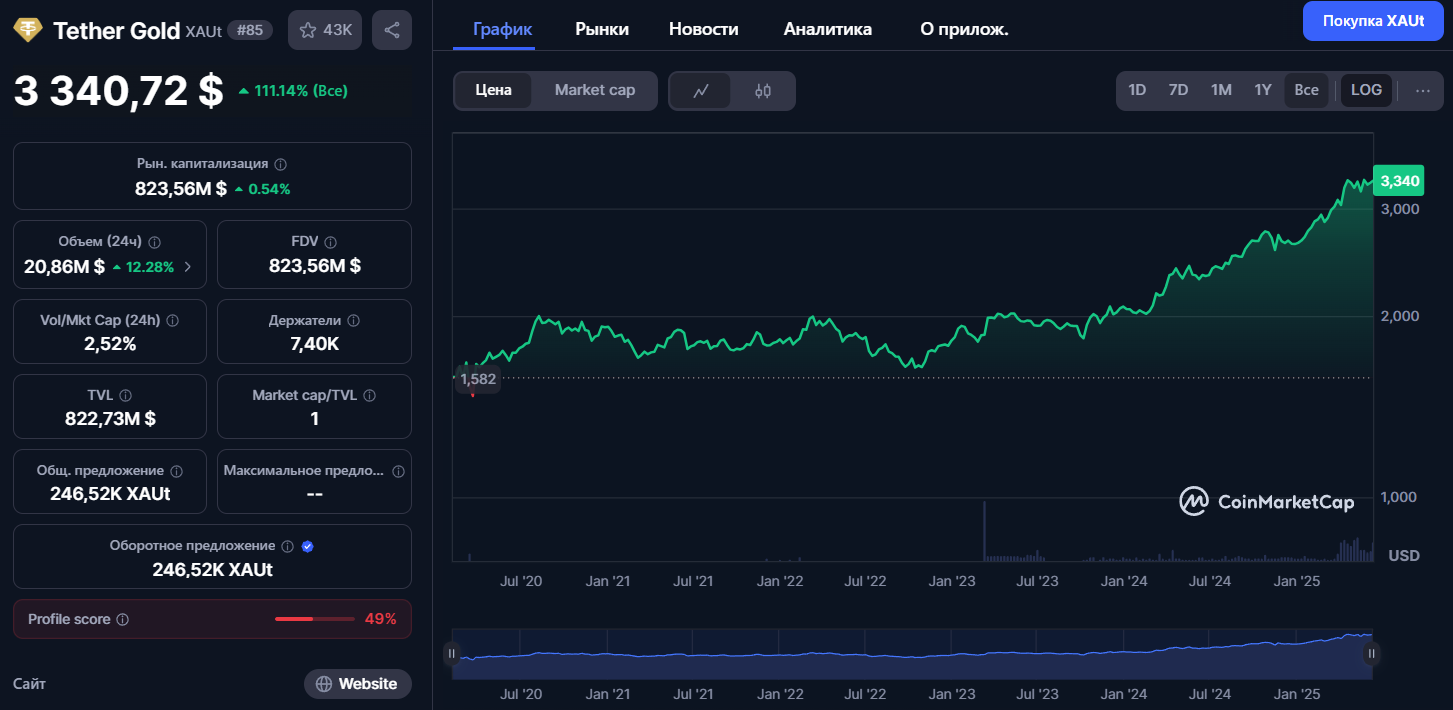Switch to candlestick chart icon
Viewport: 1453px width, 710px height.
click(x=763, y=91)
